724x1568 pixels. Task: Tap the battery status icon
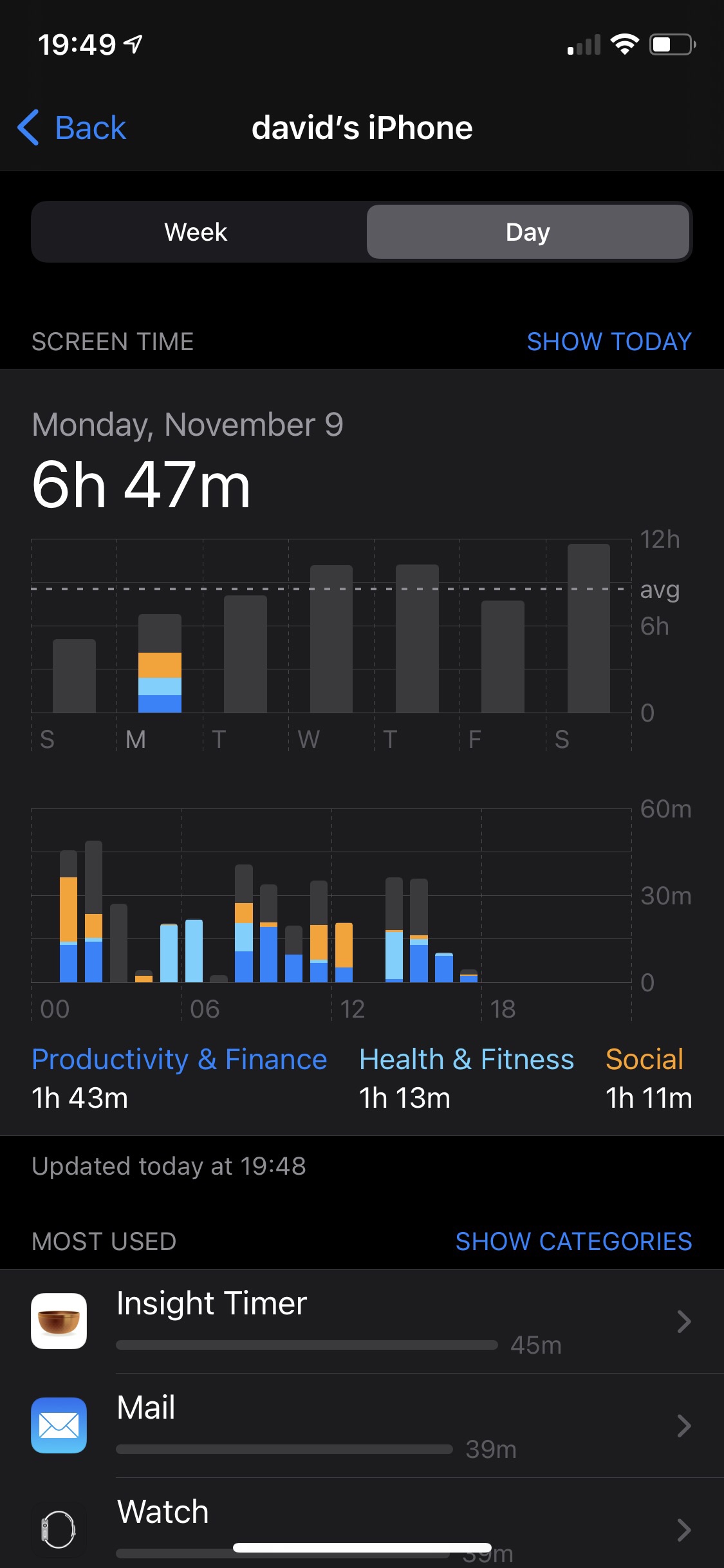[672, 44]
